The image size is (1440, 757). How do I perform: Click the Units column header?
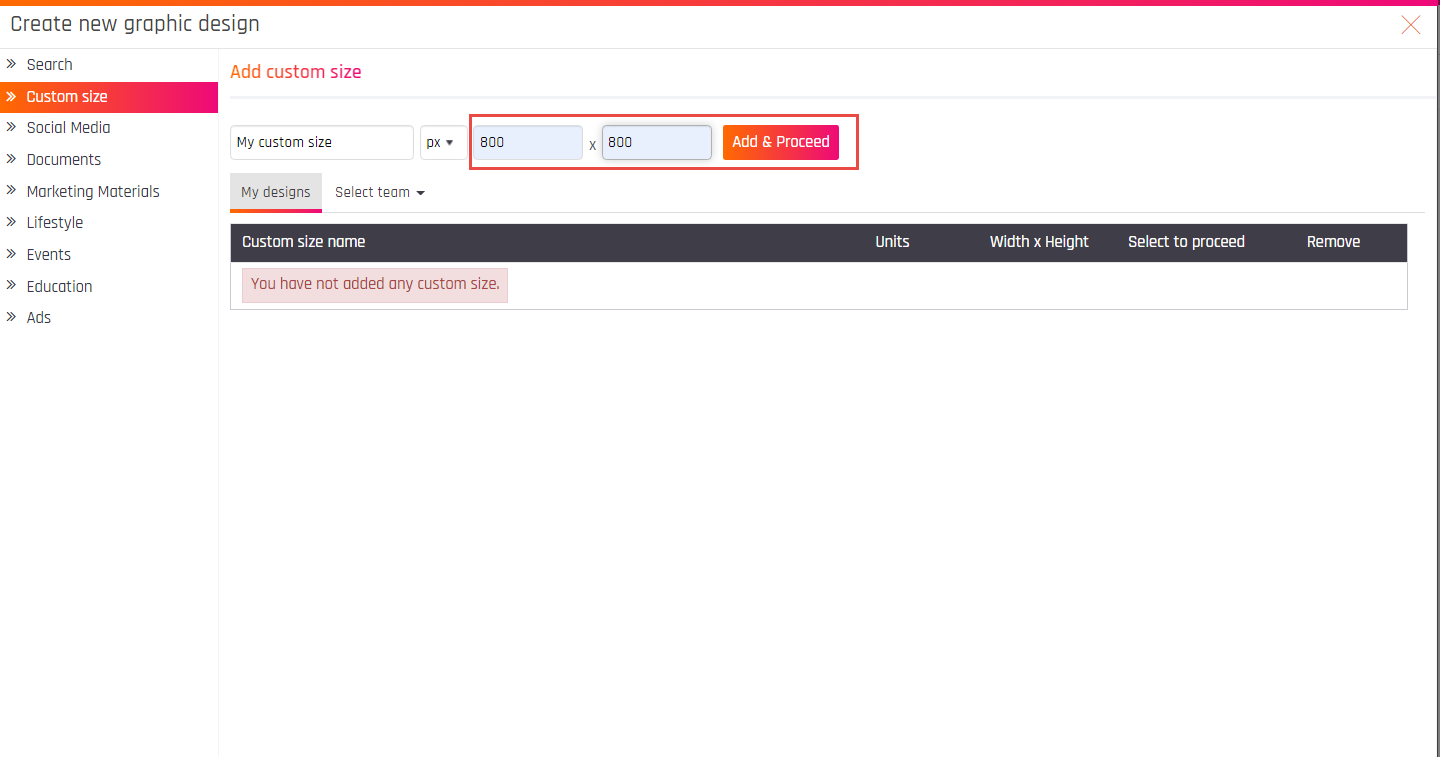[892, 242]
